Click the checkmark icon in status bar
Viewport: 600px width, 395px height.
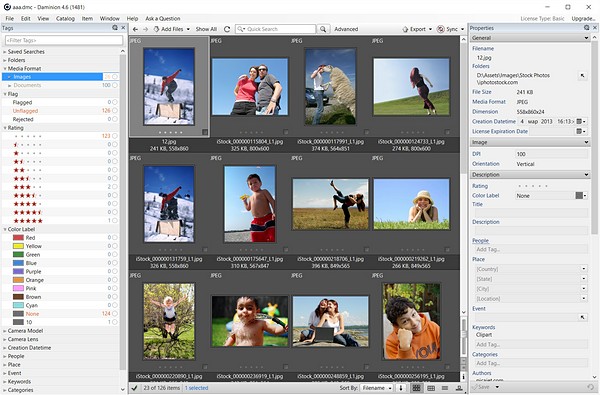134,388
